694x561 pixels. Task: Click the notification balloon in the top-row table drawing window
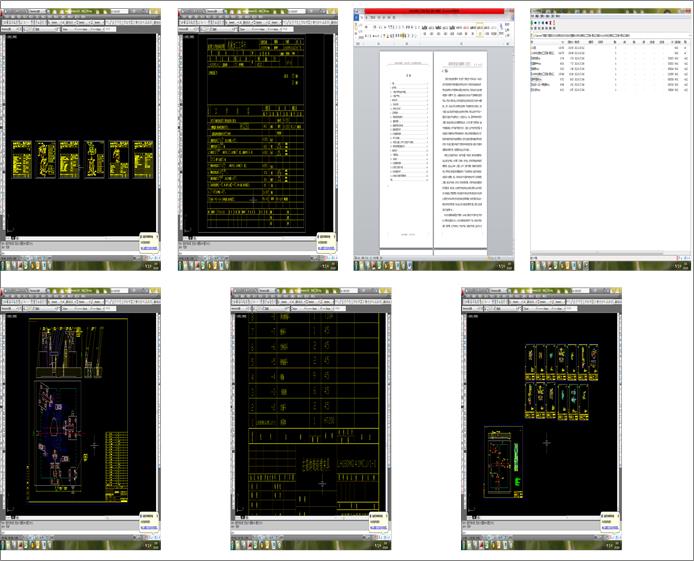click(x=326, y=240)
